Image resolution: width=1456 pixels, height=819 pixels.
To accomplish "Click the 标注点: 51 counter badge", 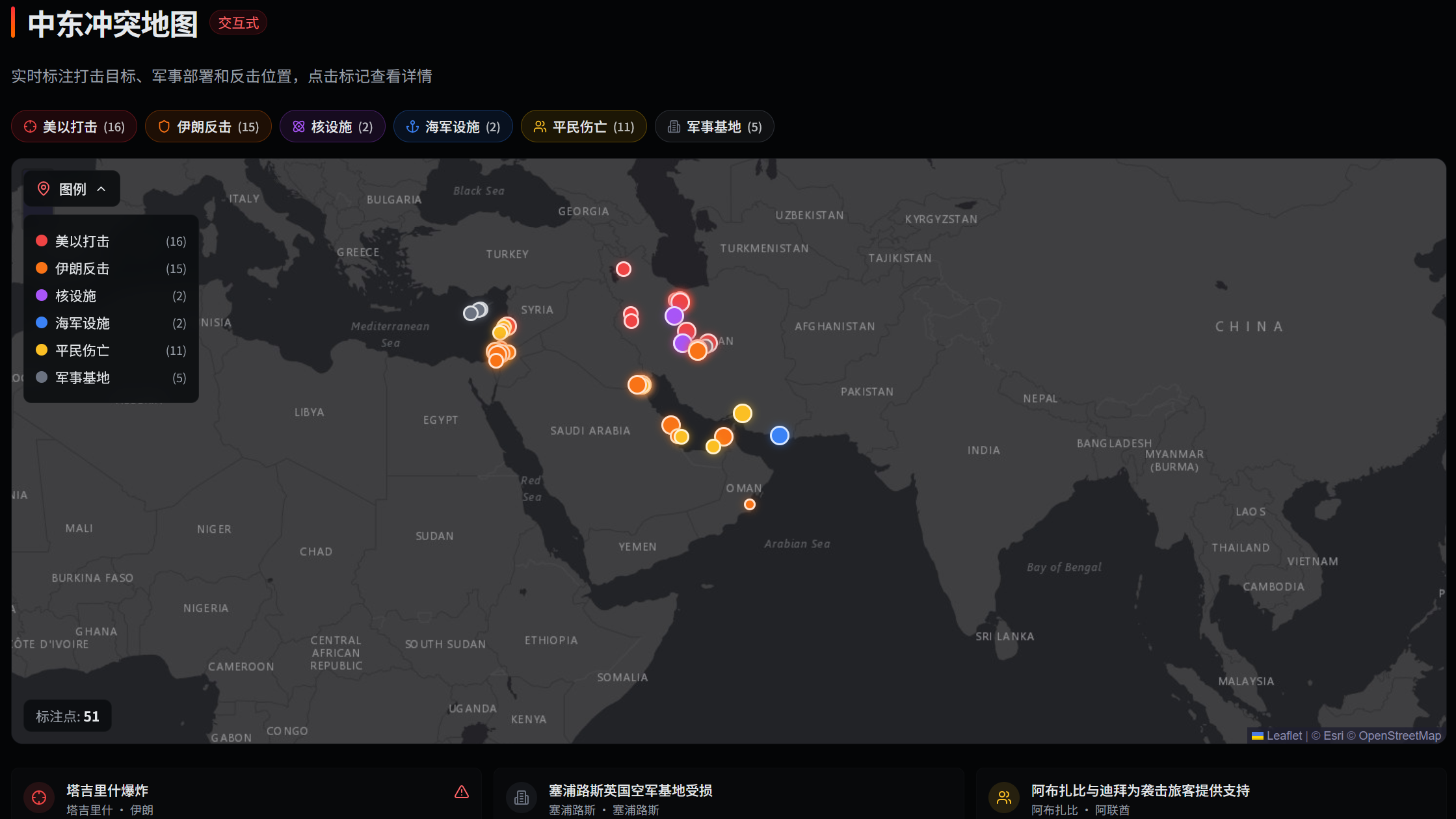I will tap(68, 716).
